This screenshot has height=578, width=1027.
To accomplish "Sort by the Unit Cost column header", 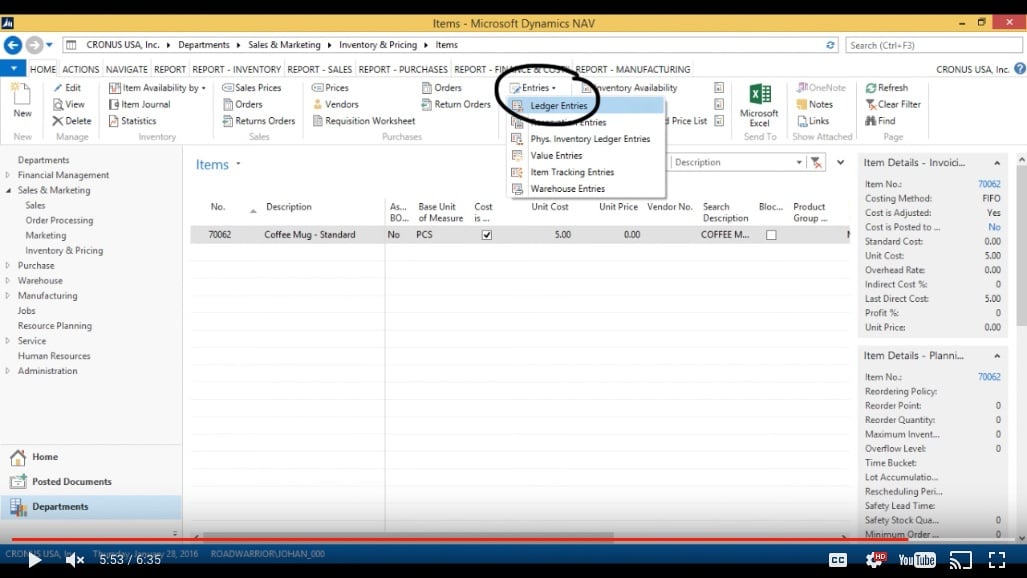I will pos(550,206).
